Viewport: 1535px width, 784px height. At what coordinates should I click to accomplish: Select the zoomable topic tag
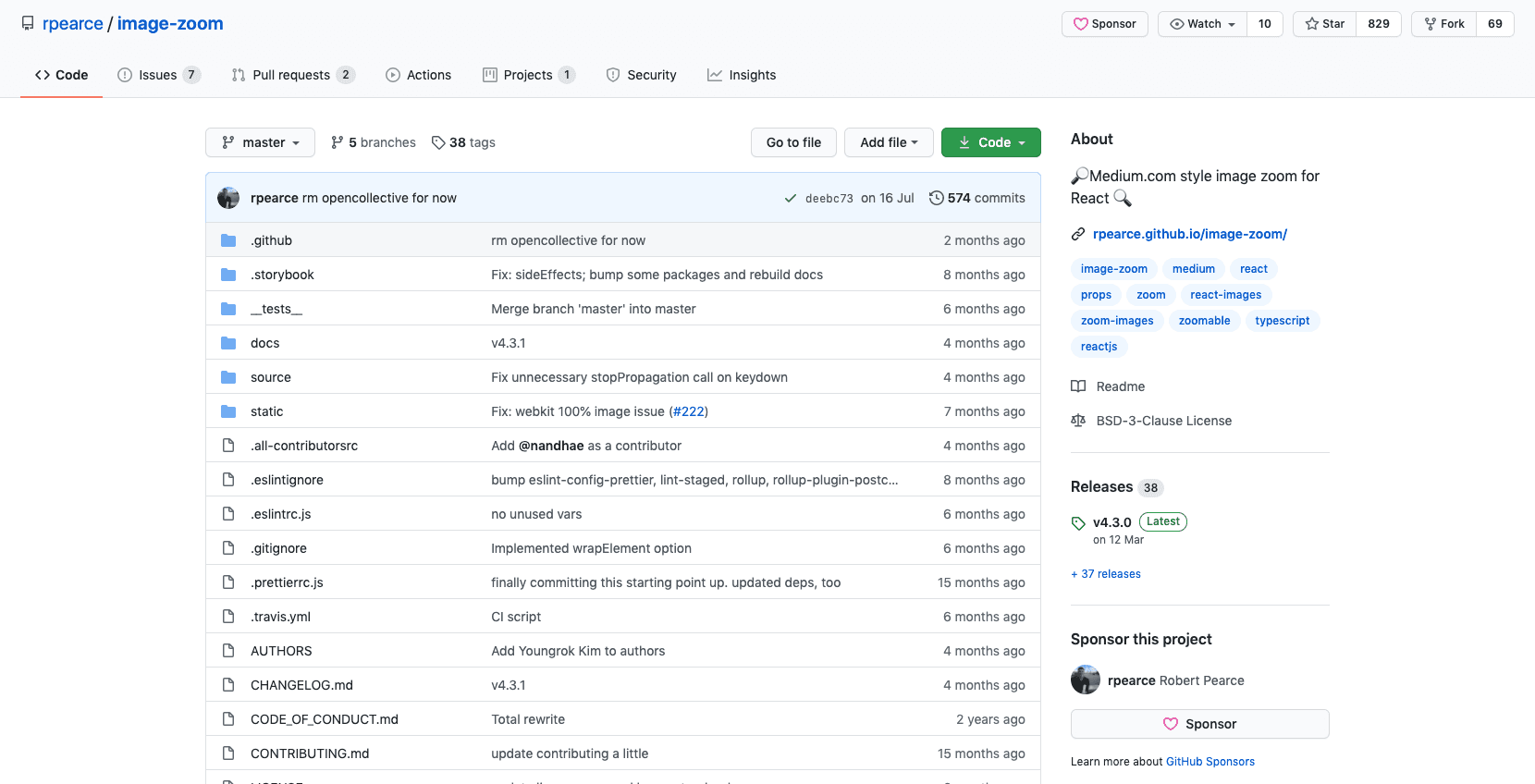point(1205,321)
